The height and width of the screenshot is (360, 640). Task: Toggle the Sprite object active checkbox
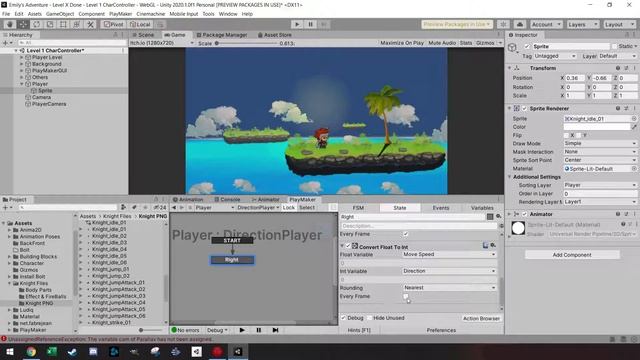527,47
